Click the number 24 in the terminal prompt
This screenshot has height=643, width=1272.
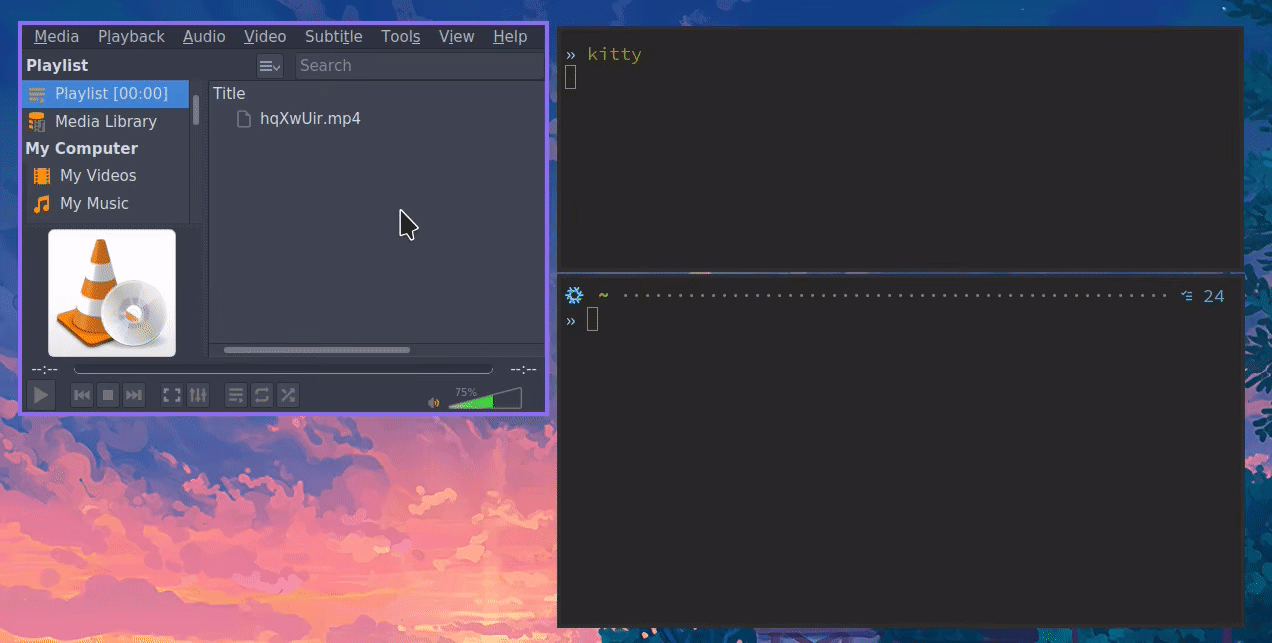[x=1214, y=296]
